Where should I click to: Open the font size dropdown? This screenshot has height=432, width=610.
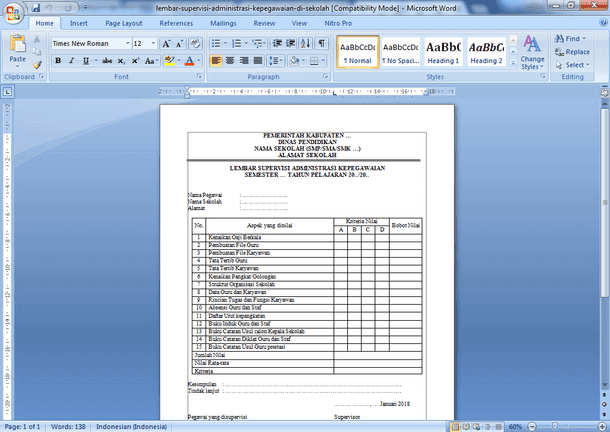153,43
